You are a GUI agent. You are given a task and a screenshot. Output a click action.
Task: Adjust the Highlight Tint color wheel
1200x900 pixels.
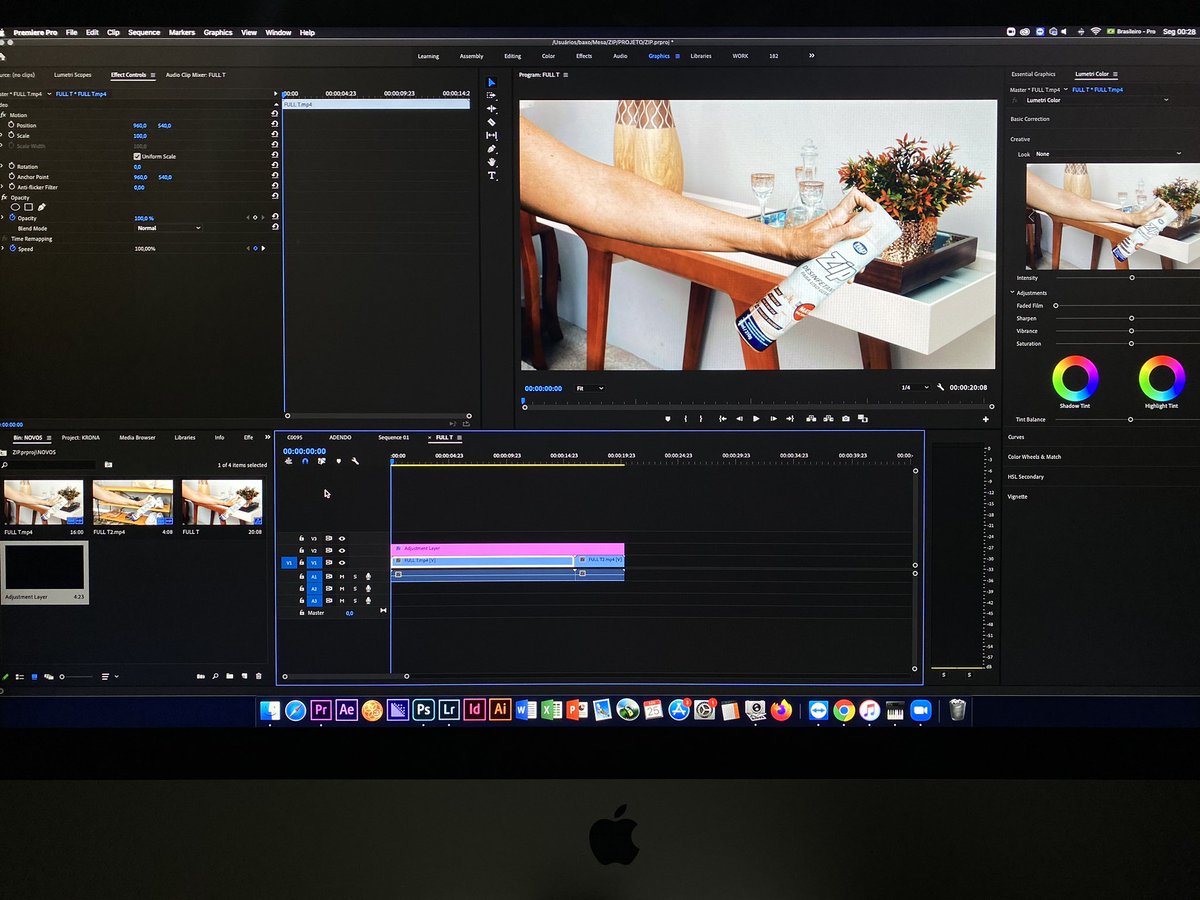[1161, 379]
